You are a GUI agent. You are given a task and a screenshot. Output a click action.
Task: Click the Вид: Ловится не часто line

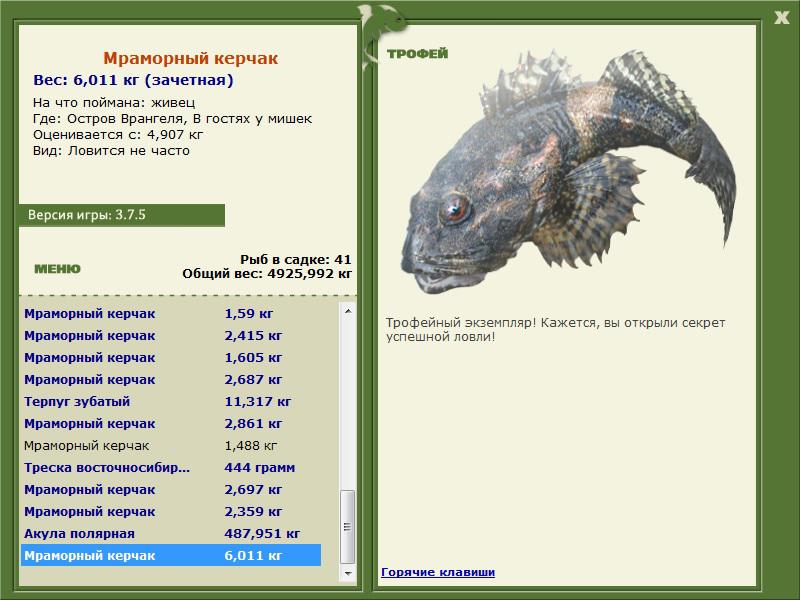111,151
